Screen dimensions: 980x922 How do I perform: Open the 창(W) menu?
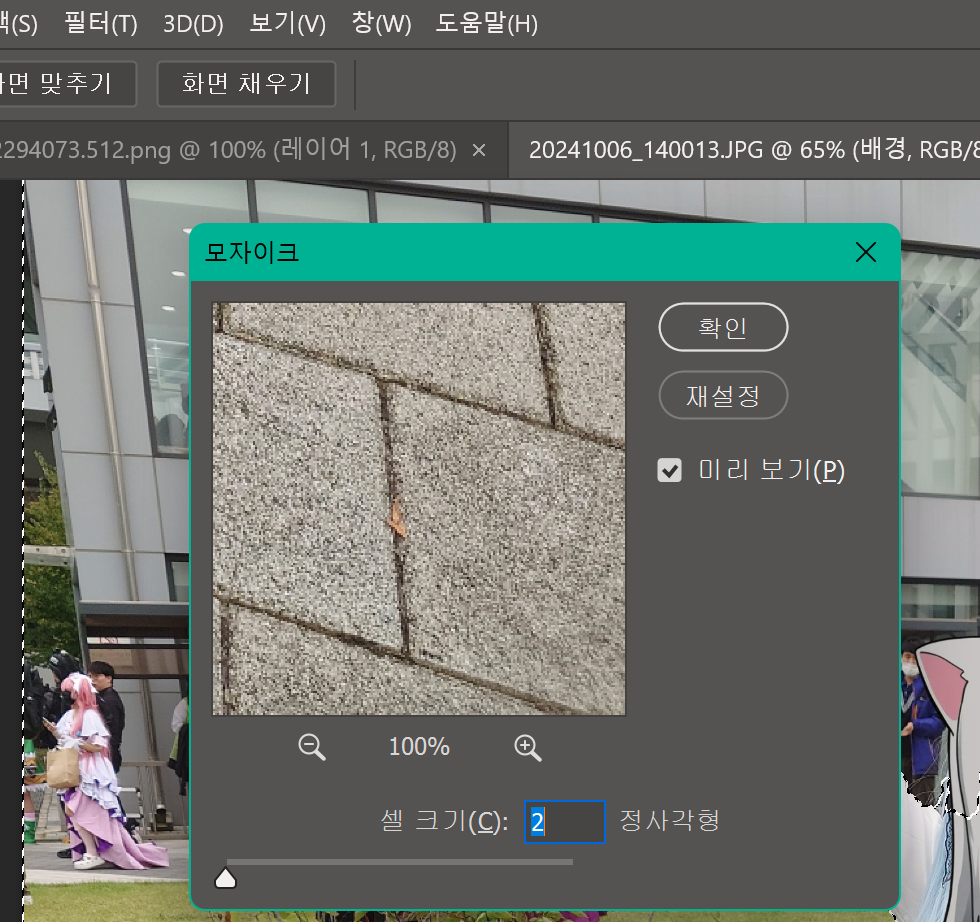point(381,24)
